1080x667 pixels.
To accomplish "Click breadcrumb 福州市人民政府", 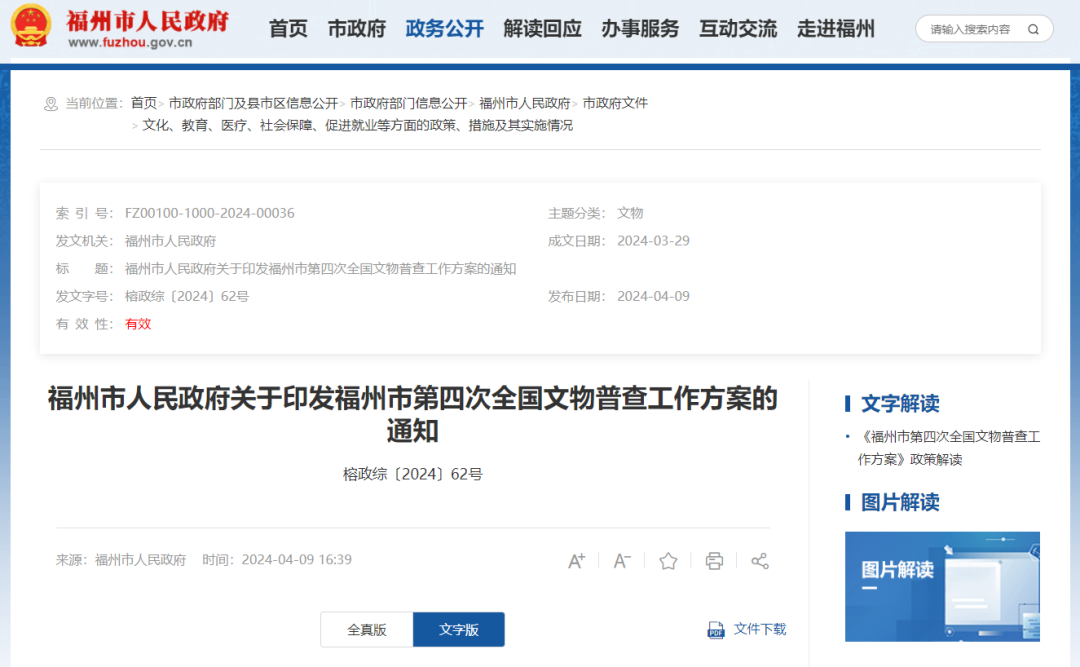I will tap(525, 103).
